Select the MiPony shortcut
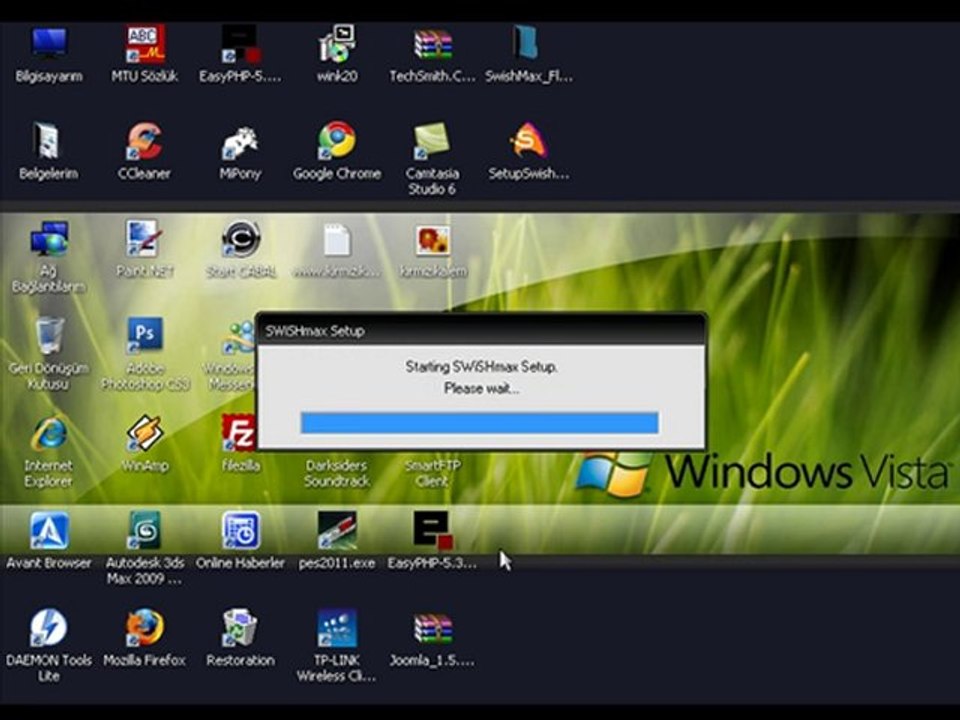960x720 pixels. pos(240,142)
